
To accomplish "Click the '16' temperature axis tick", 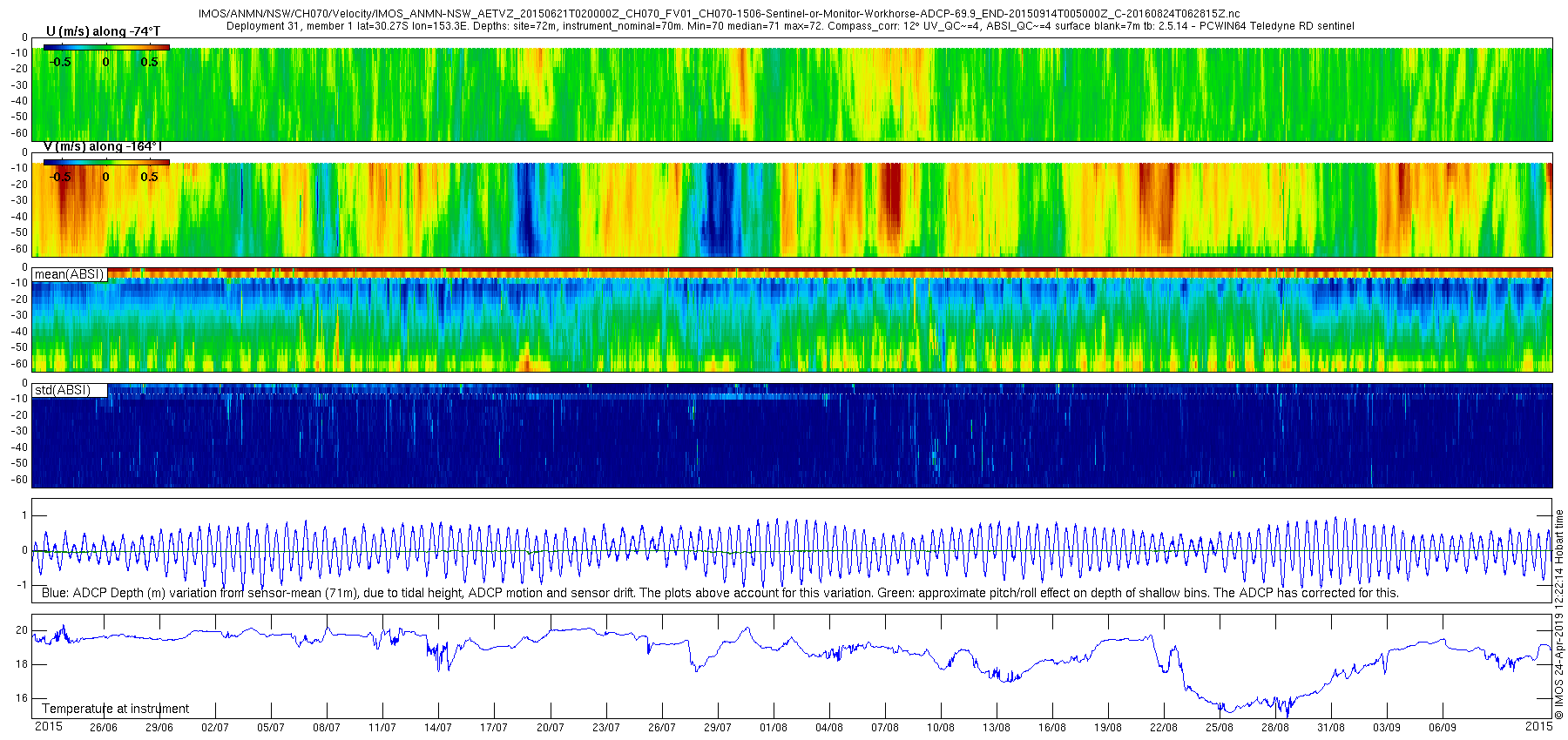I will (x=22, y=698).
